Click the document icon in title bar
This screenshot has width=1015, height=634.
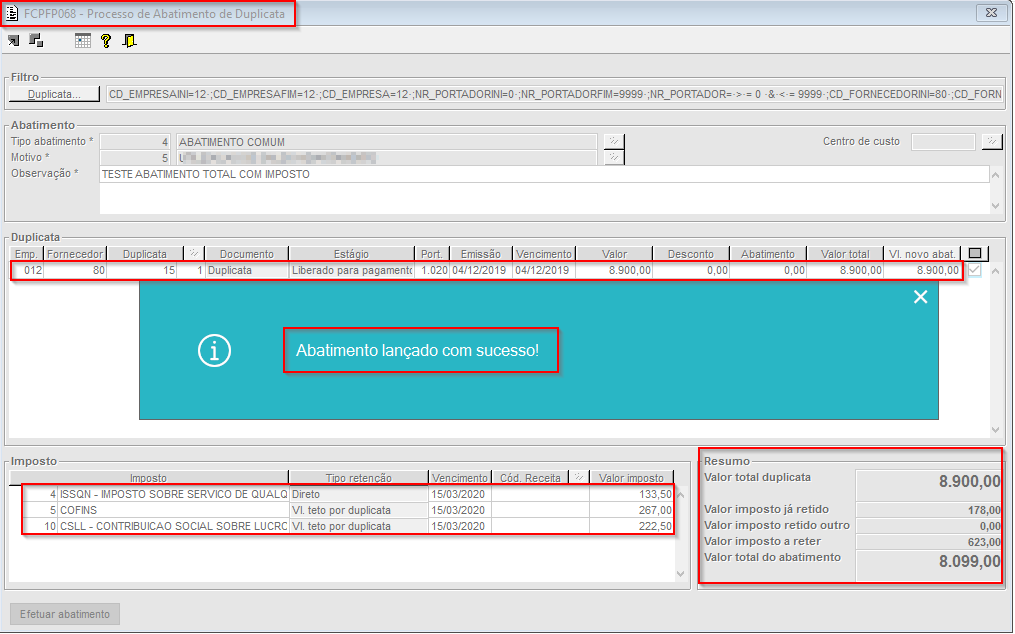coord(12,14)
